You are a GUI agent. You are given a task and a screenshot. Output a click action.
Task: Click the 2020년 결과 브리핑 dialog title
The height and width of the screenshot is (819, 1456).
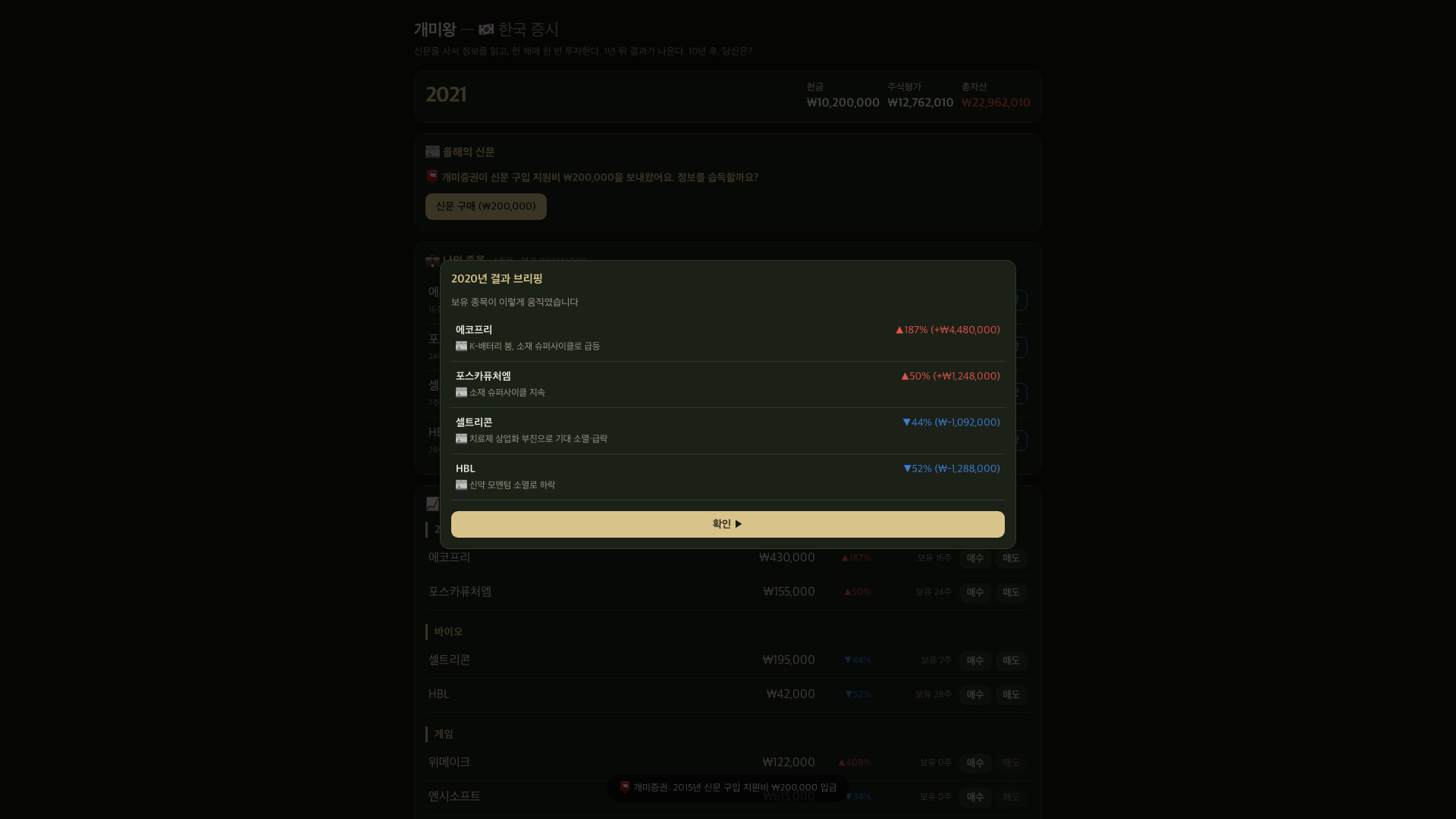point(497,279)
